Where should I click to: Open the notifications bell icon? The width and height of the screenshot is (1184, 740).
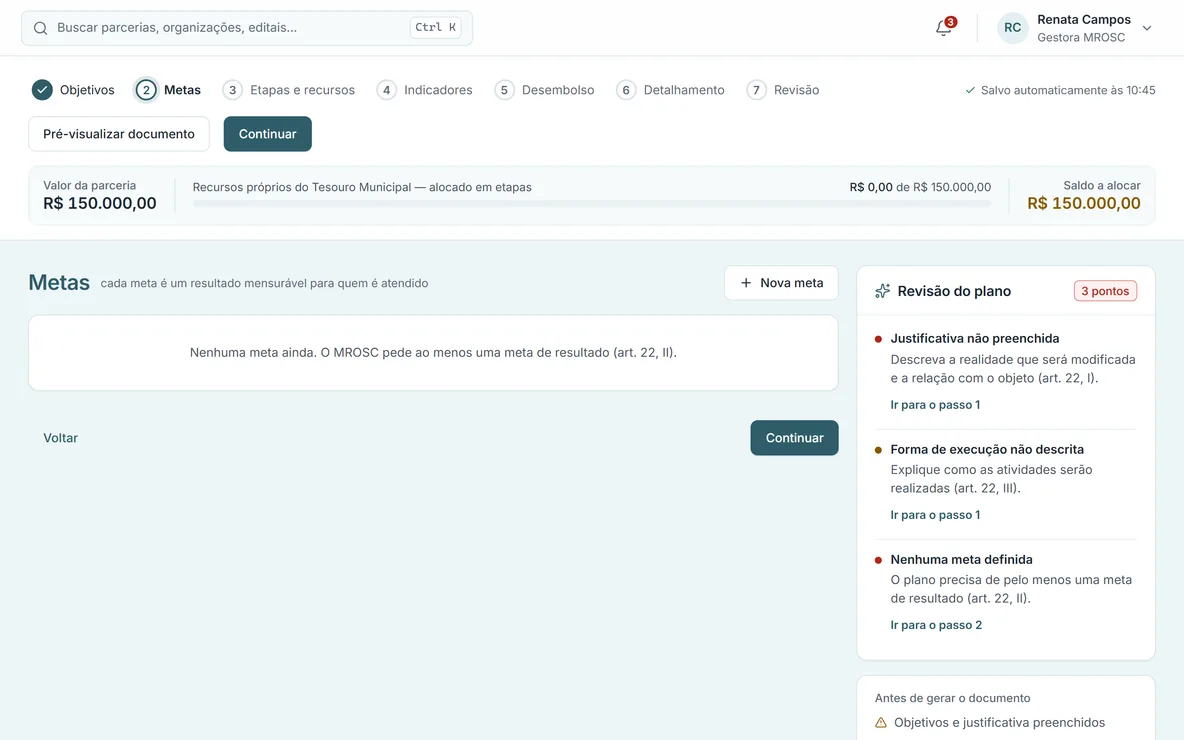coord(944,28)
